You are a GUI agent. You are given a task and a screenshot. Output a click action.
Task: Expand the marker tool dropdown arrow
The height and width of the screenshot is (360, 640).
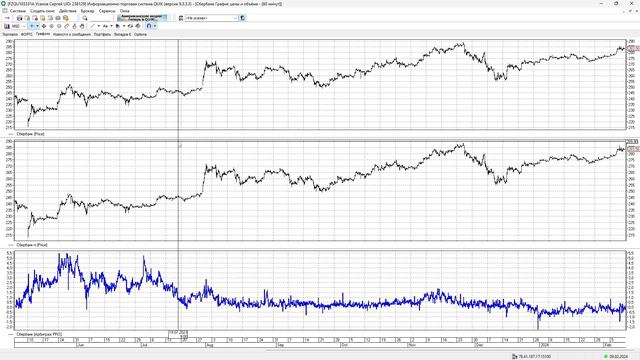tap(124, 27)
